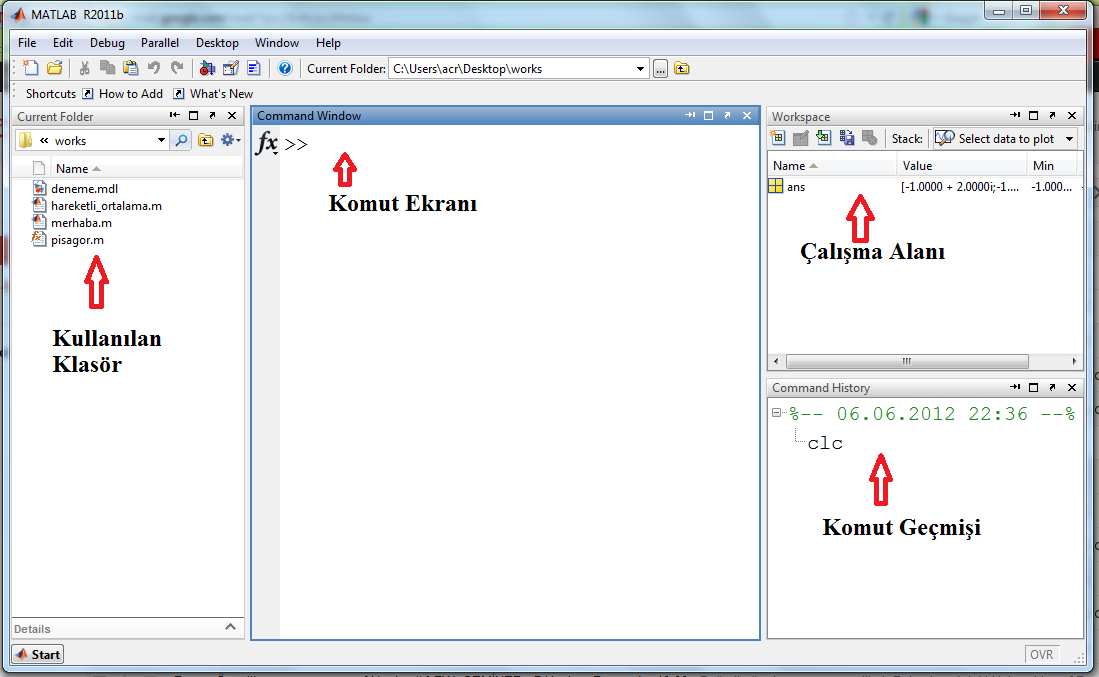Click the New Script toolbar icon
Viewport: 1099px width, 677px height.
click(x=30, y=68)
